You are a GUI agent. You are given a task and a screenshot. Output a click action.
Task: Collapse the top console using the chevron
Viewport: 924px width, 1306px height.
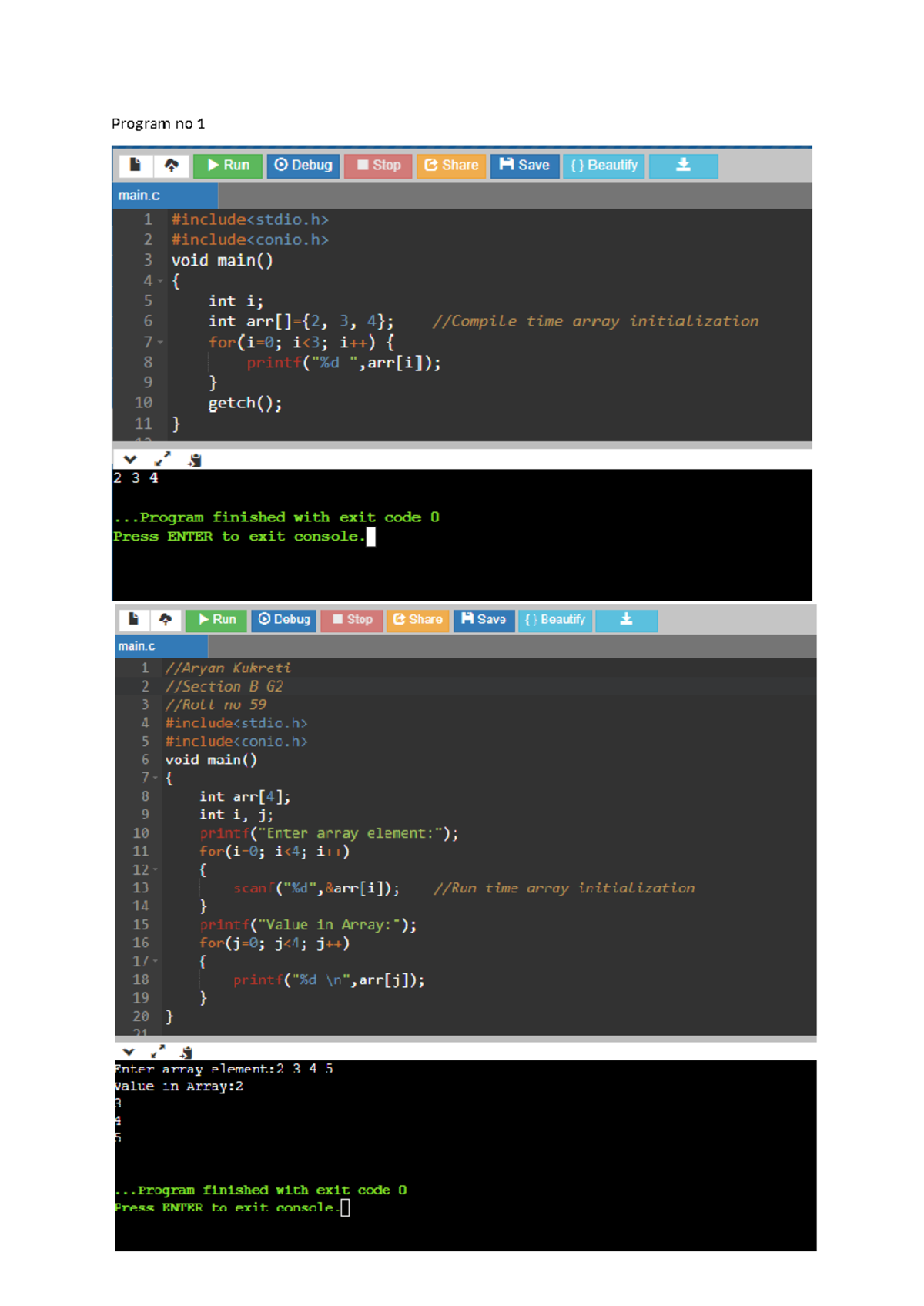[x=129, y=460]
